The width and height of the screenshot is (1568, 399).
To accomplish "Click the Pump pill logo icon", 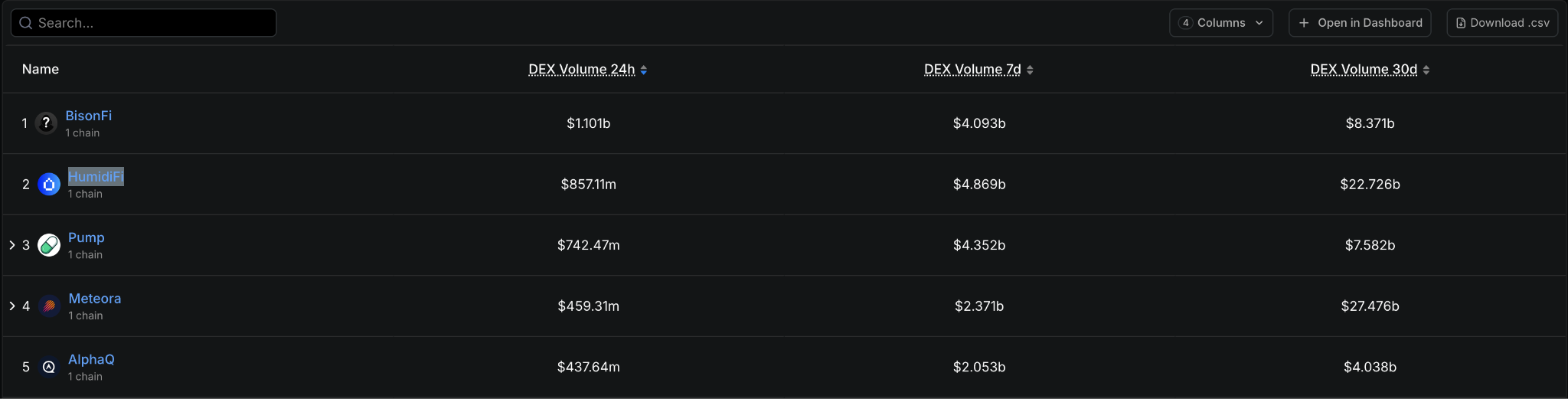I will [x=49, y=245].
